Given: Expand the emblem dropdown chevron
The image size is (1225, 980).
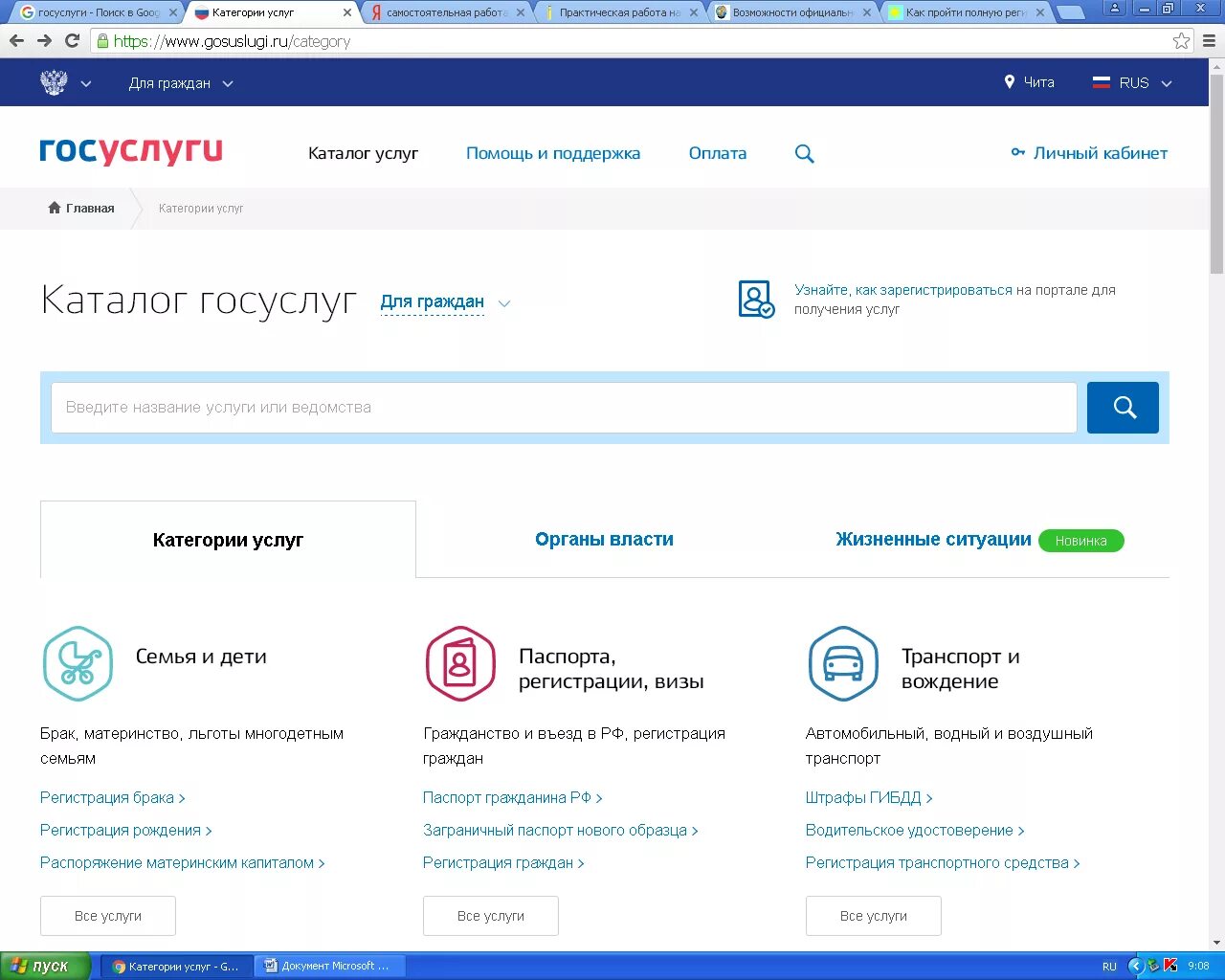Looking at the screenshot, I should click(86, 84).
